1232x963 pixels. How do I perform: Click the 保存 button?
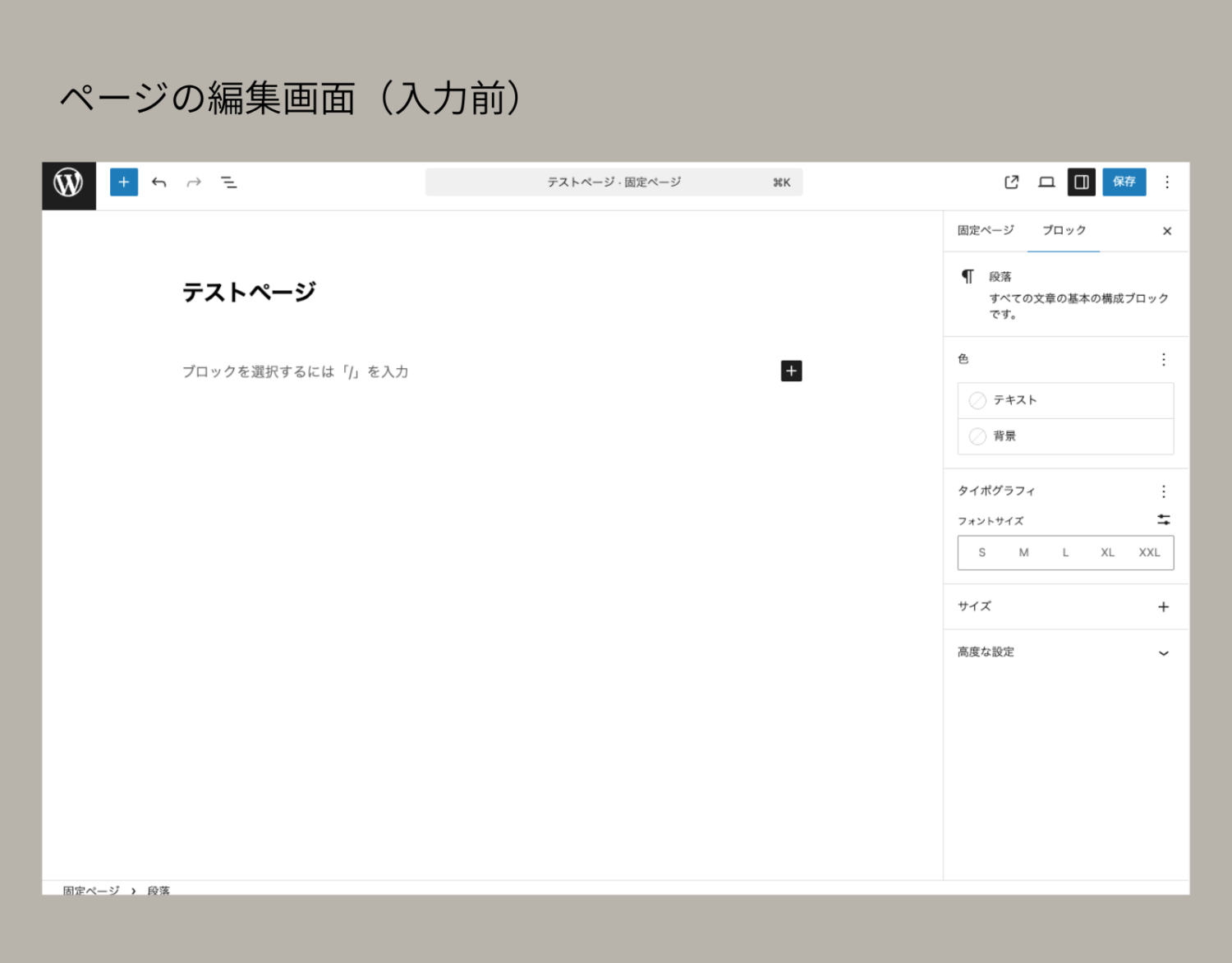(1124, 182)
